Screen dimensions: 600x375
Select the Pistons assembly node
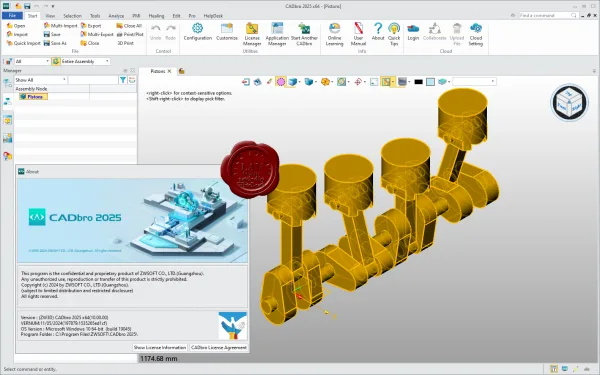35,96
